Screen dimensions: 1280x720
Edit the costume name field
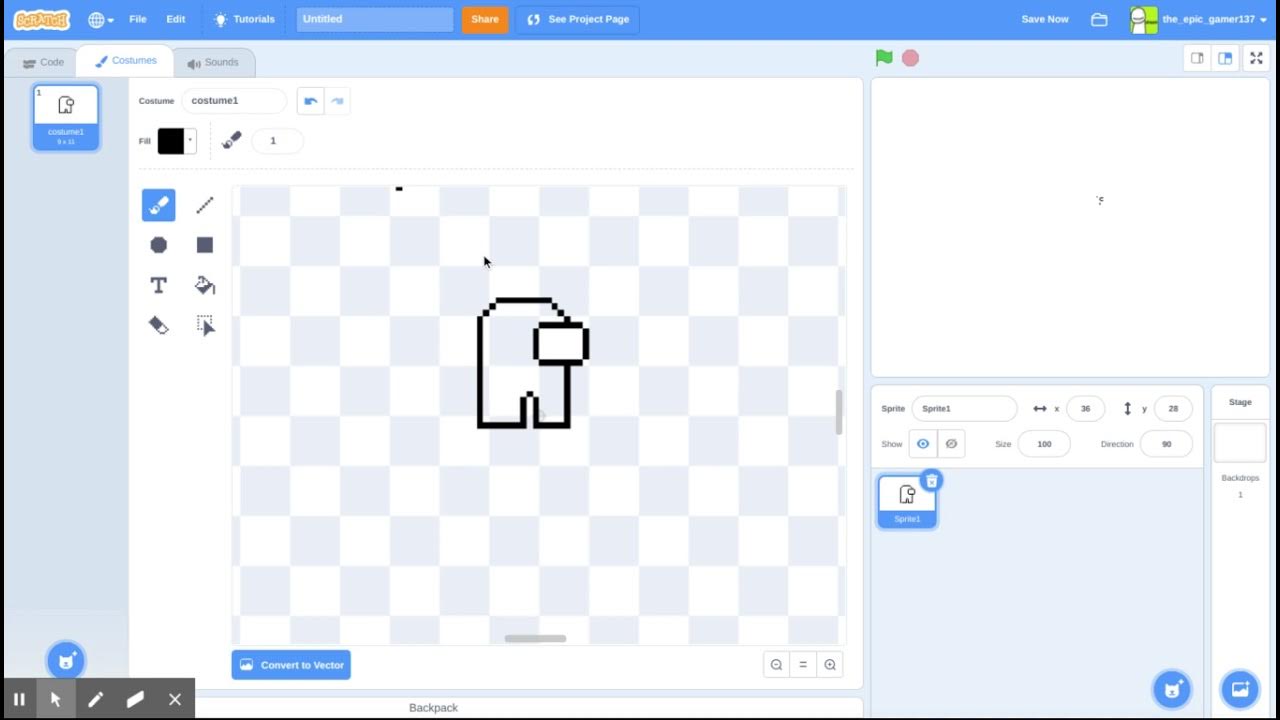pyautogui.click(x=234, y=101)
